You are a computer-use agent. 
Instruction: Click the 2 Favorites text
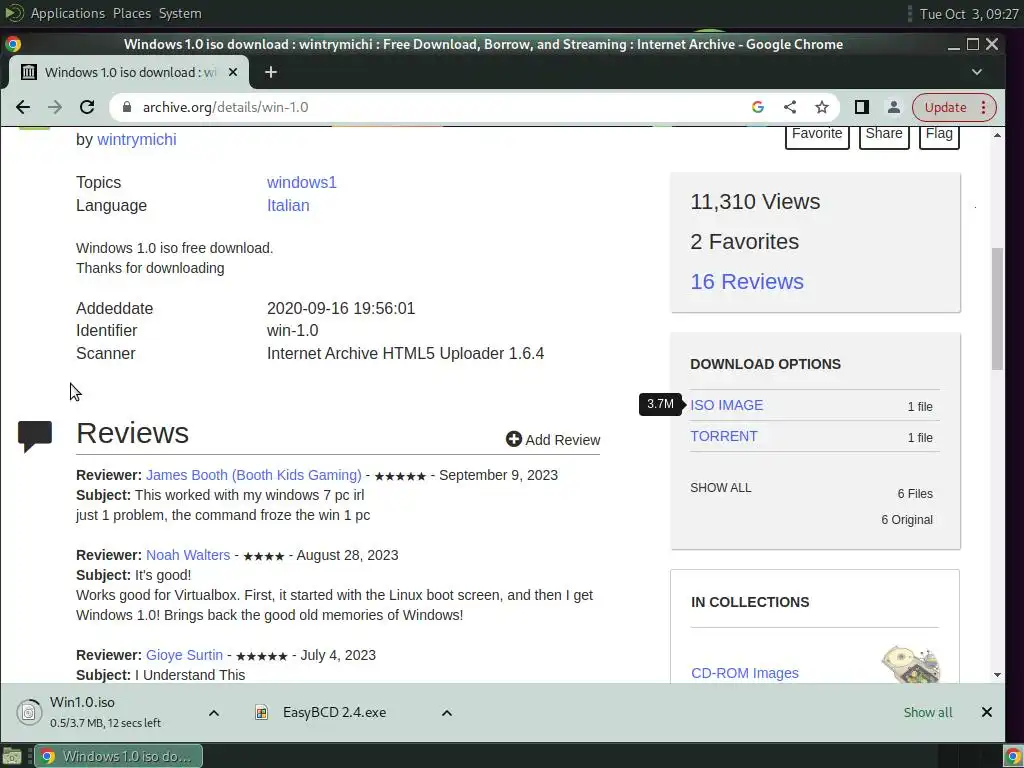pos(744,242)
